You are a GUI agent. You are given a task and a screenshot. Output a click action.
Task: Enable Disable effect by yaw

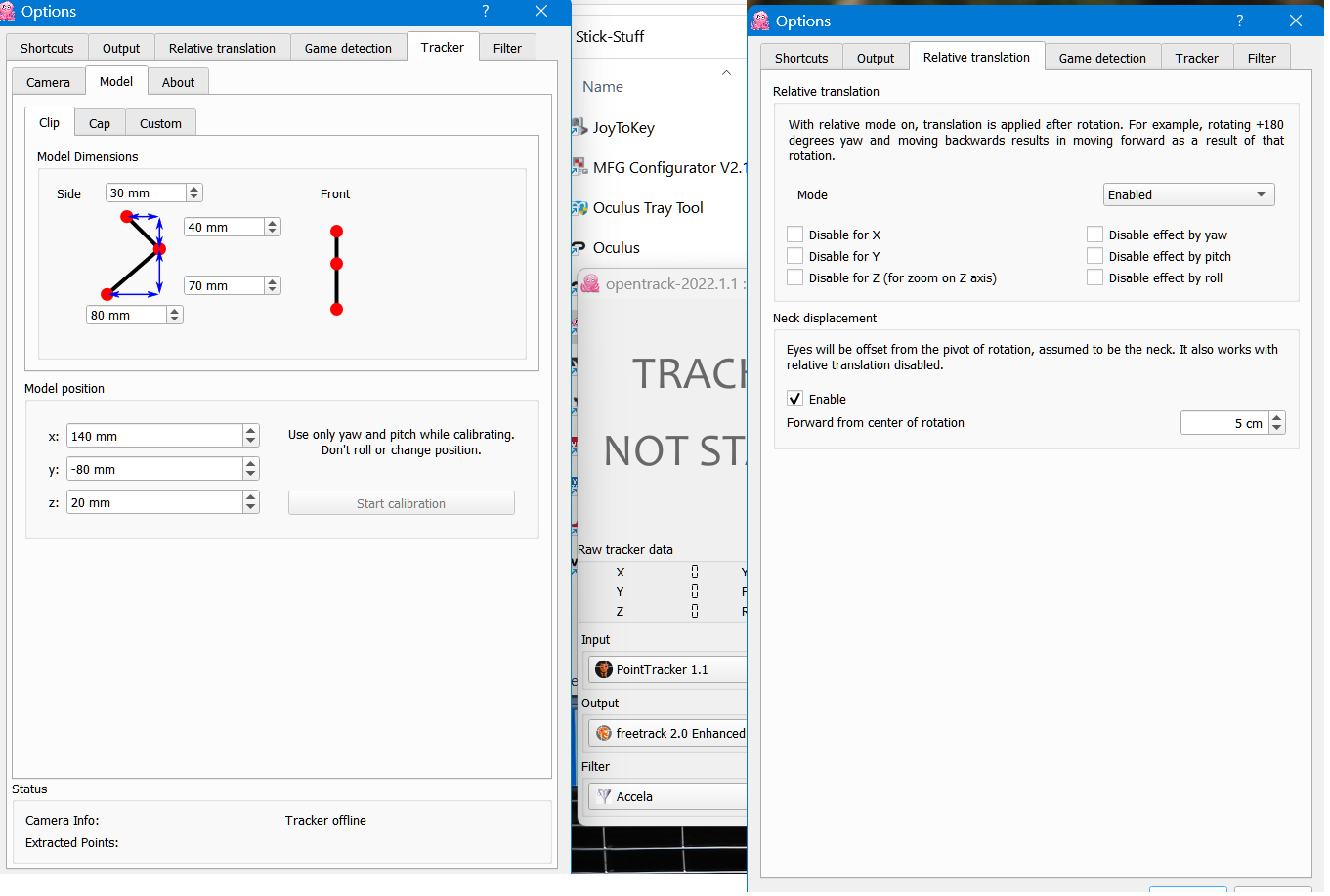pos(1095,235)
